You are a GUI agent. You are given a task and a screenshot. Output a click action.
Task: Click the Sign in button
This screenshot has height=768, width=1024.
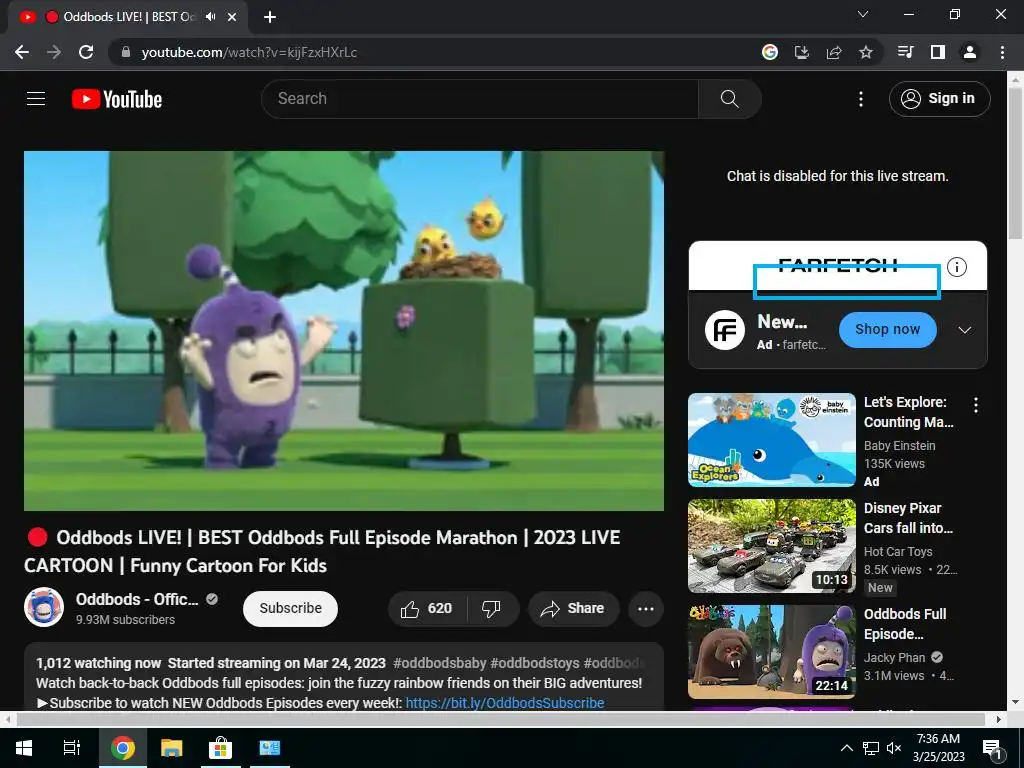point(939,99)
